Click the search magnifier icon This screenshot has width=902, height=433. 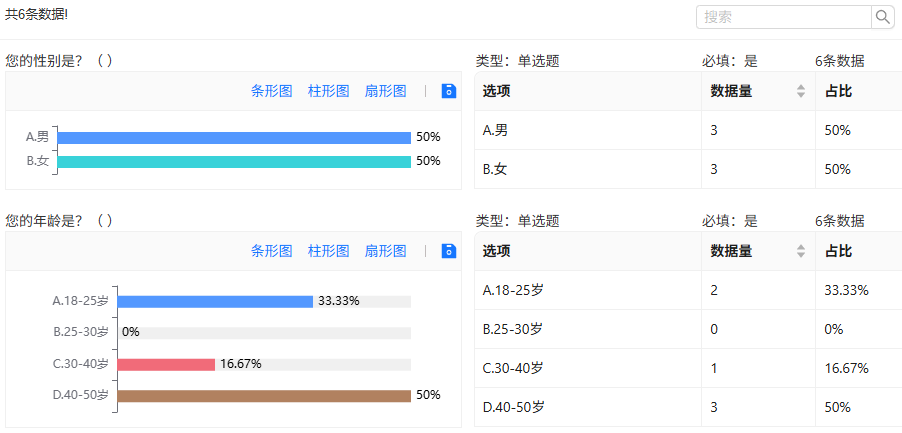884,17
